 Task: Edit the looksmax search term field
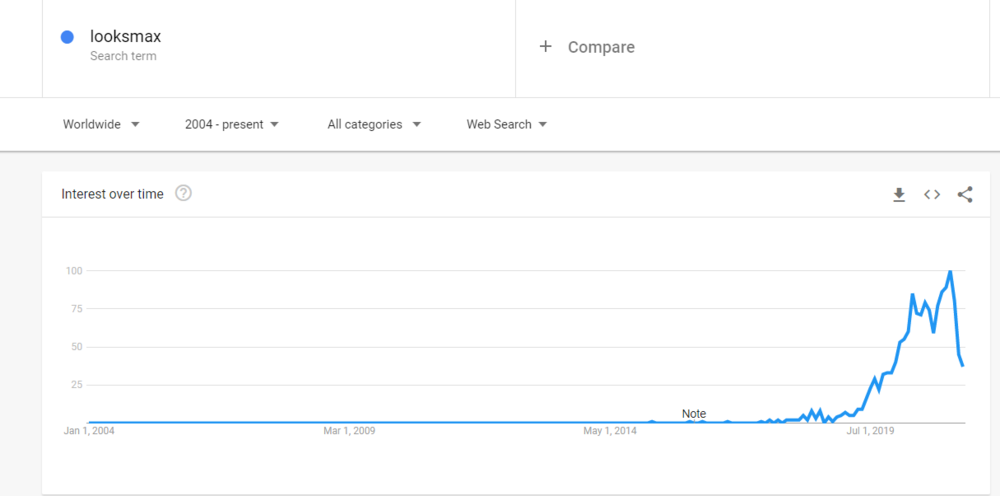point(125,37)
